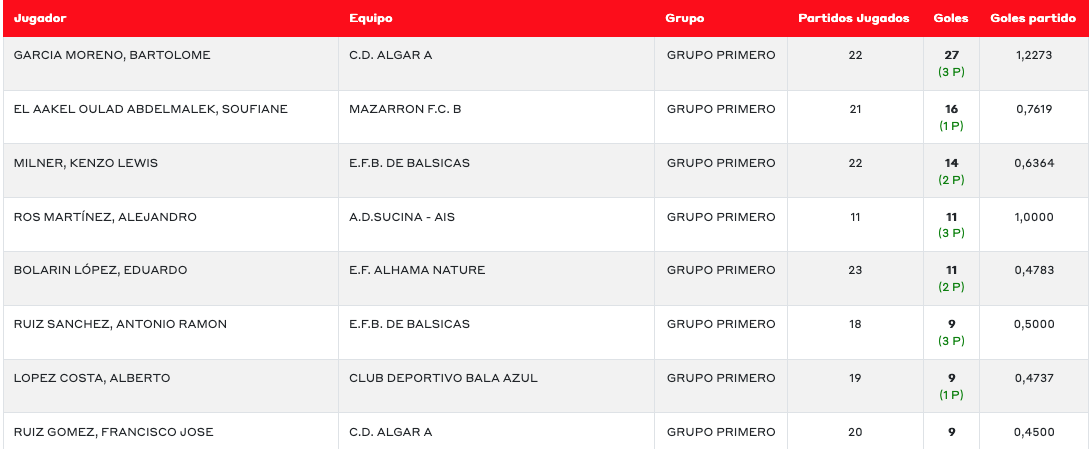Viewport: 1091px width, 449px height.
Task: Sort table by Jugador column header
Action: (x=38, y=18)
